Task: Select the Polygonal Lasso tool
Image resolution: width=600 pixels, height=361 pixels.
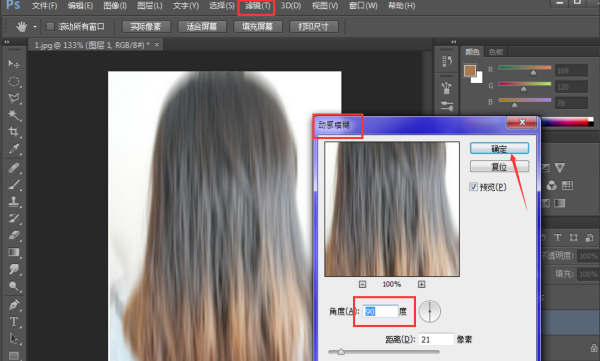Action: click(x=14, y=98)
